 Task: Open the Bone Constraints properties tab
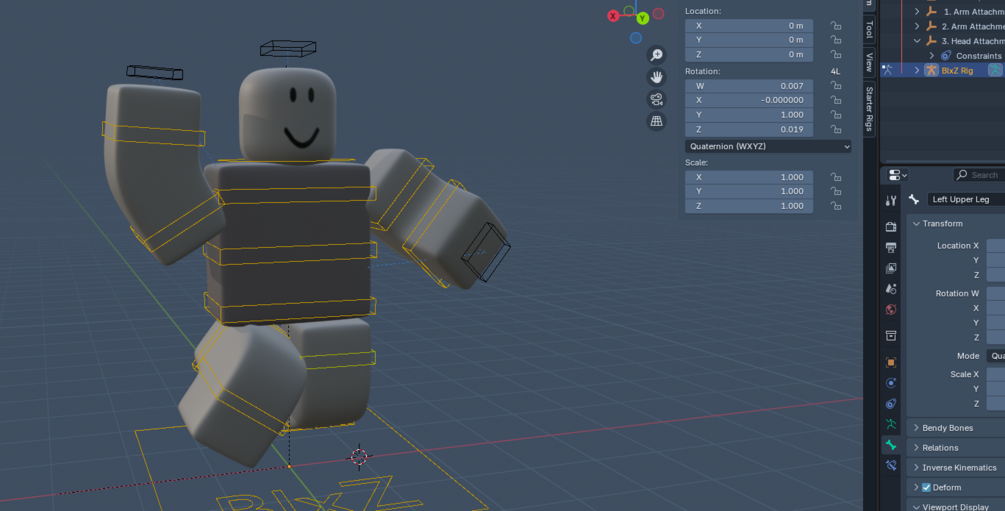click(x=891, y=465)
